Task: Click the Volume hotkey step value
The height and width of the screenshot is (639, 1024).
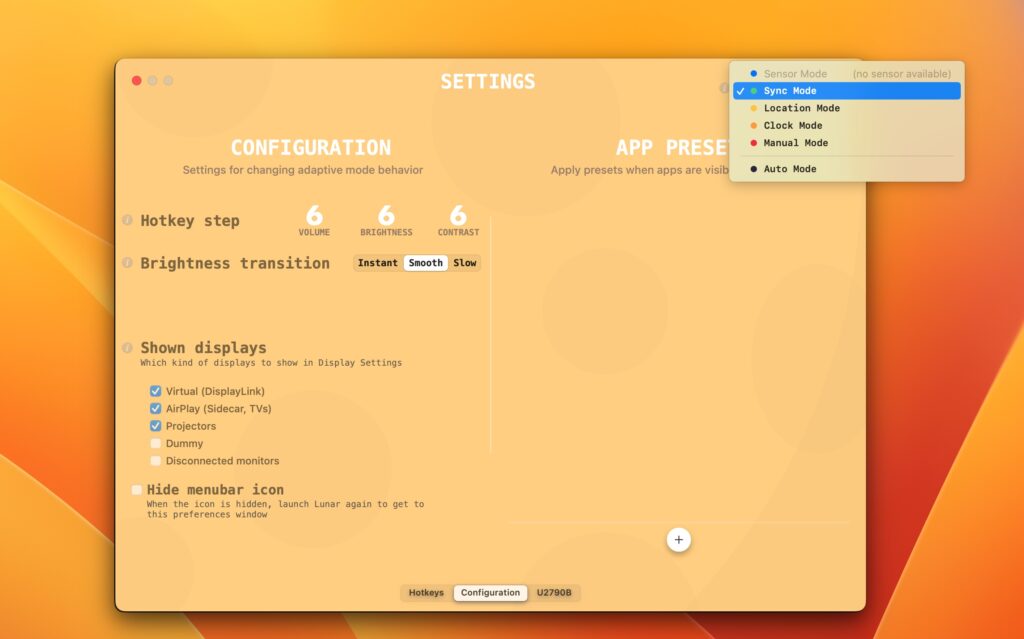Action: pyautogui.click(x=314, y=215)
